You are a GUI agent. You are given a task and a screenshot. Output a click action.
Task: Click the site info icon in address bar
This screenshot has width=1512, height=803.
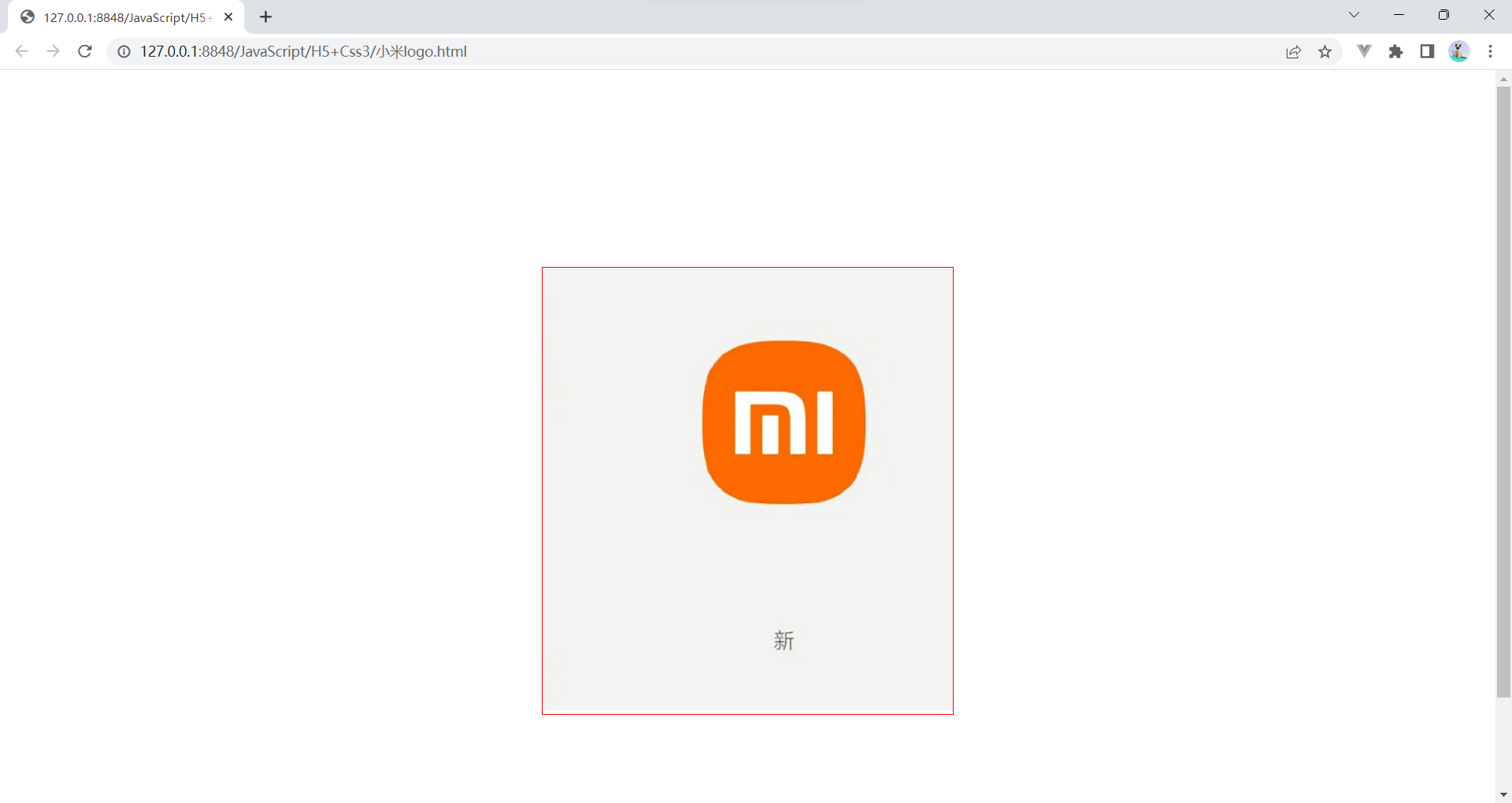pyautogui.click(x=124, y=51)
